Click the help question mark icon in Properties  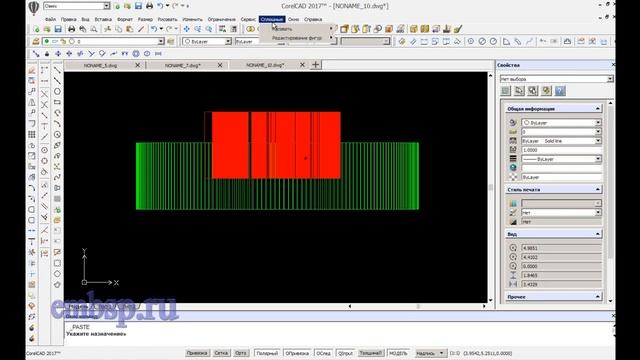[560, 91]
